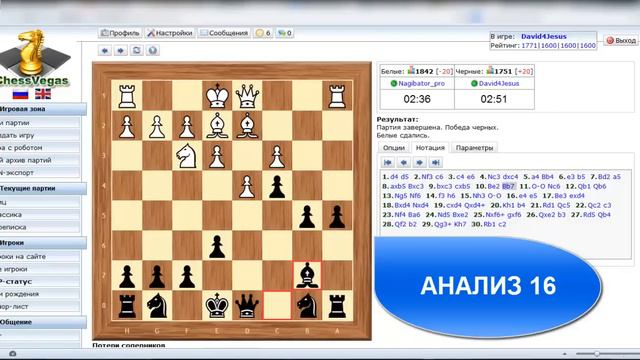Click the round help icon above board

coord(152,50)
